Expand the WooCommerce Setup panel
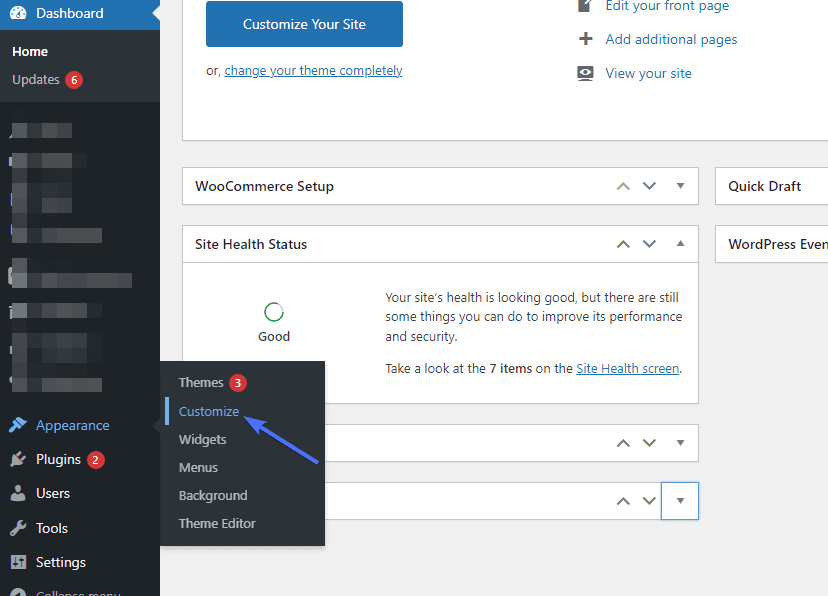The image size is (828, 596). (680, 186)
